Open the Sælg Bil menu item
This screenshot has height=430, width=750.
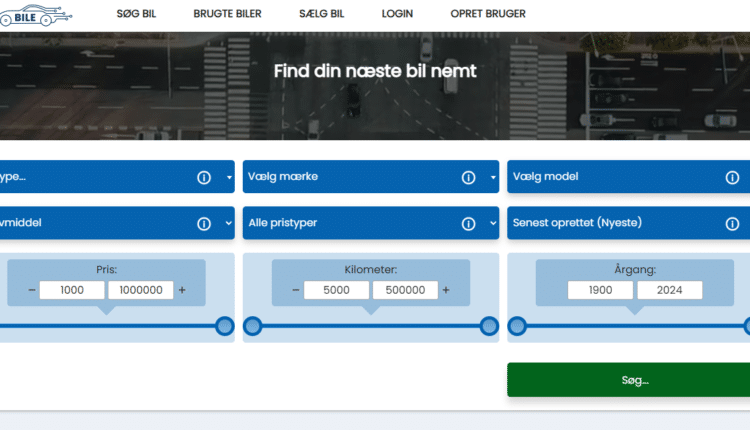click(x=321, y=14)
